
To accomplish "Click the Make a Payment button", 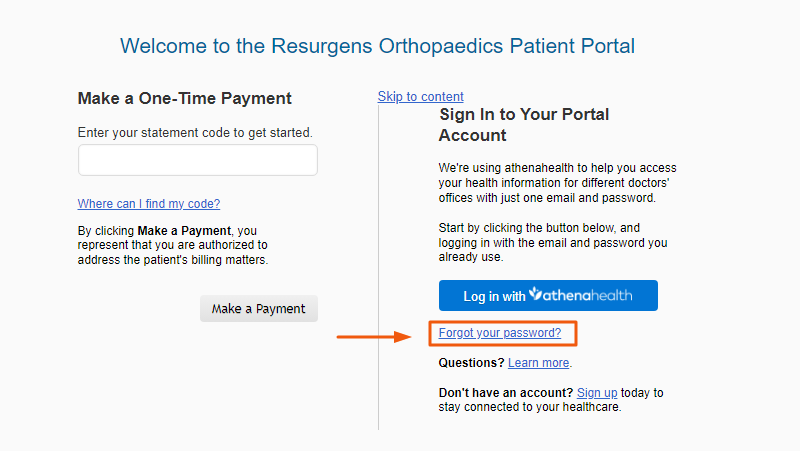I will (259, 309).
